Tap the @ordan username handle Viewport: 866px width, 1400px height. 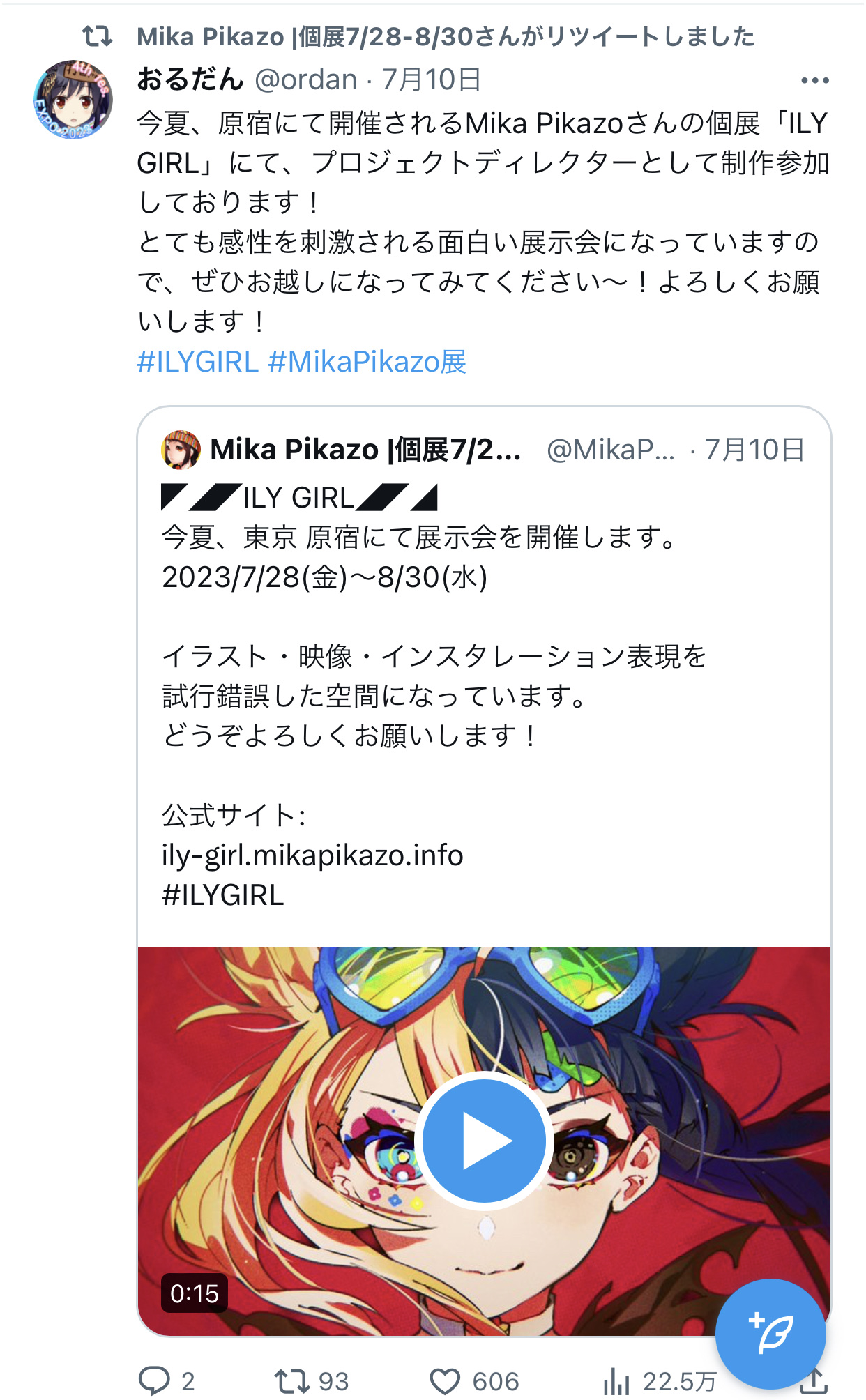[306, 79]
